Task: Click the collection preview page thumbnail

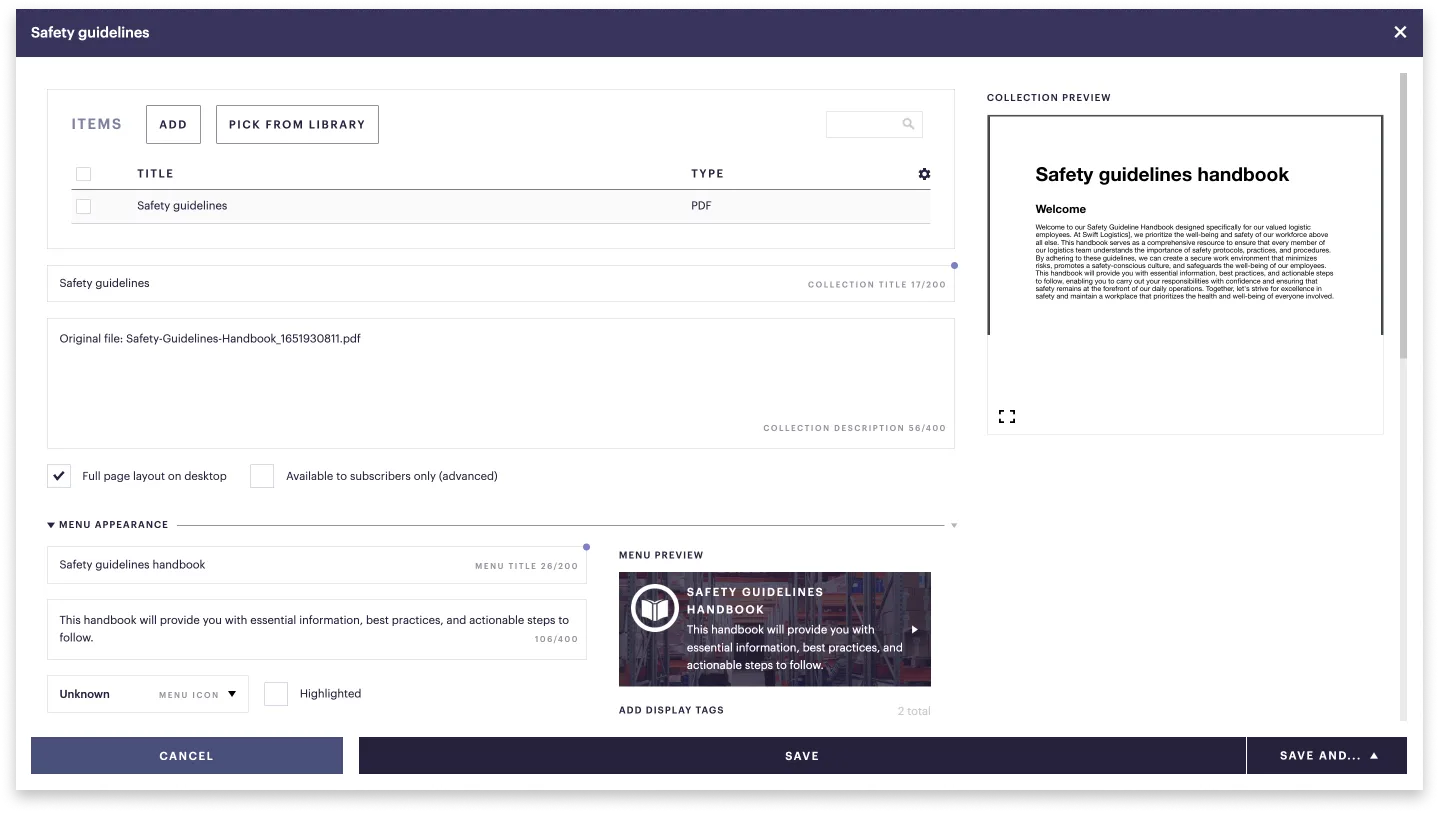Action: click(1185, 225)
